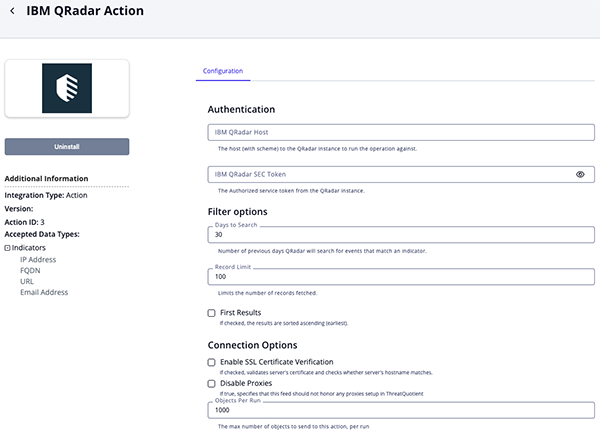600x432 pixels.
Task: Select the IP Address data type
Action: pos(38,260)
